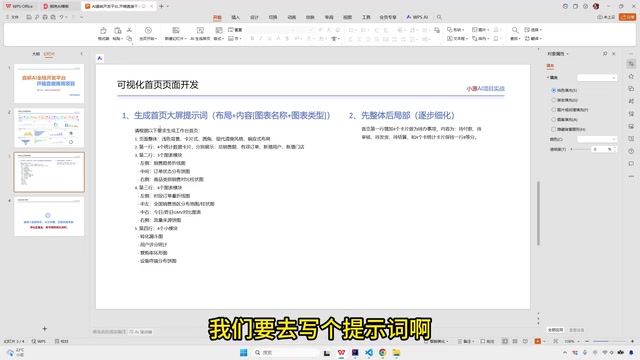
Task: Add new slide with plus below thumbnails
Action: pyautogui.click(x=44, y=329)
